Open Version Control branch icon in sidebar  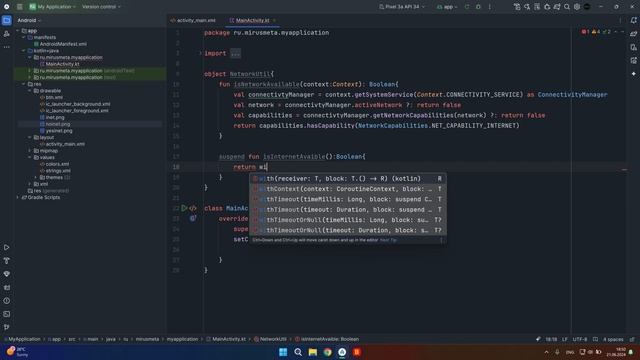pos(7,327)
